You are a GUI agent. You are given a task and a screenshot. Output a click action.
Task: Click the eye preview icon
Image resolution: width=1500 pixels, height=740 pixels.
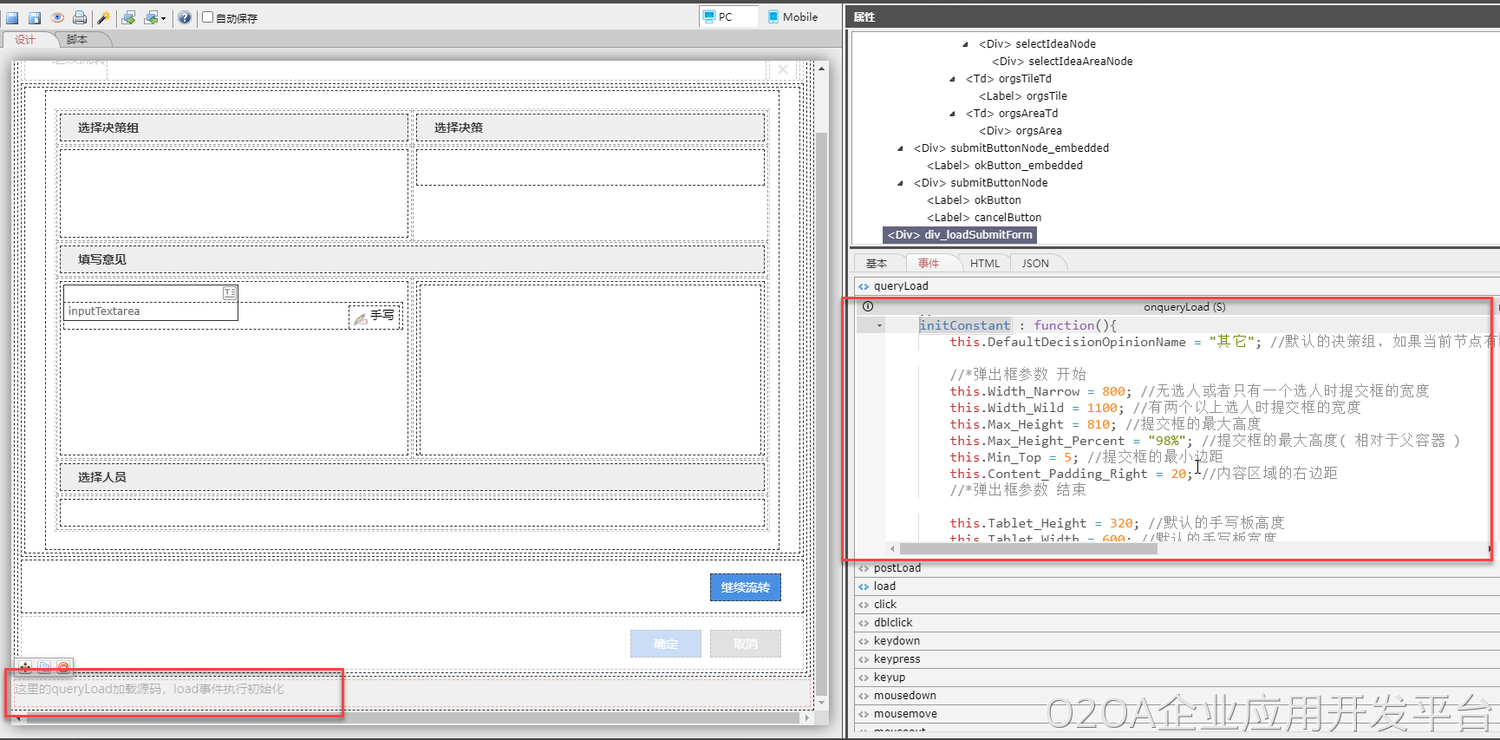click(57, 18)
